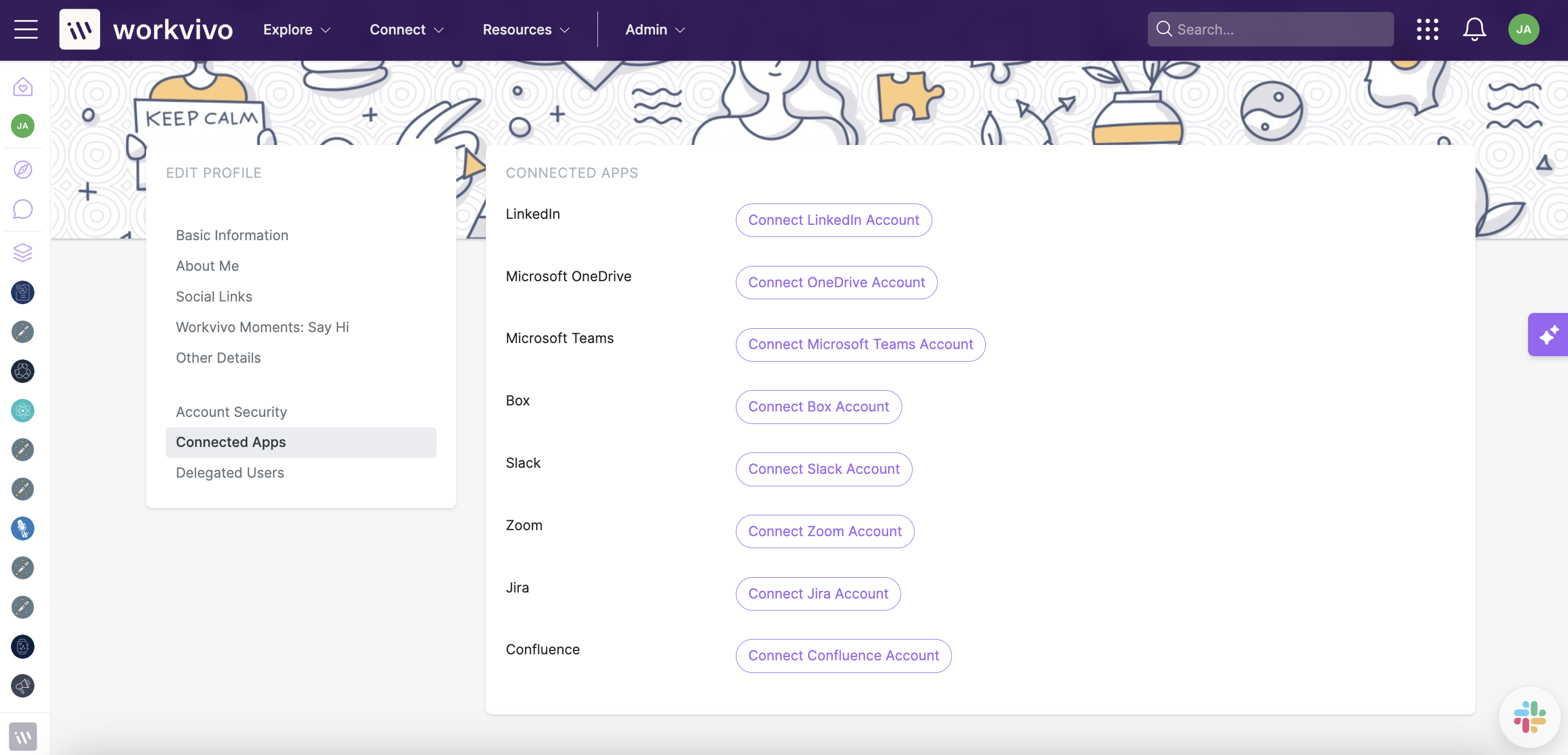Open the compass explore icon in the sidebar

click(x=22, y=169)
